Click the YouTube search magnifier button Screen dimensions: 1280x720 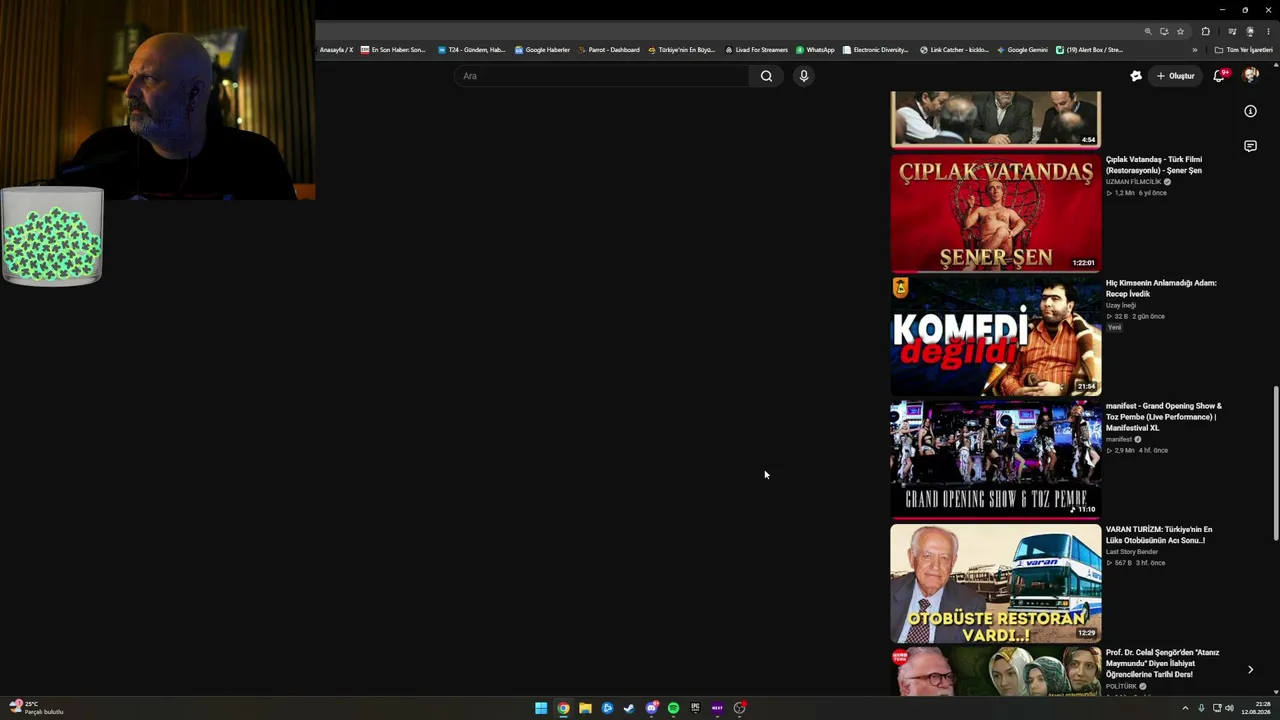pos(766,76)
